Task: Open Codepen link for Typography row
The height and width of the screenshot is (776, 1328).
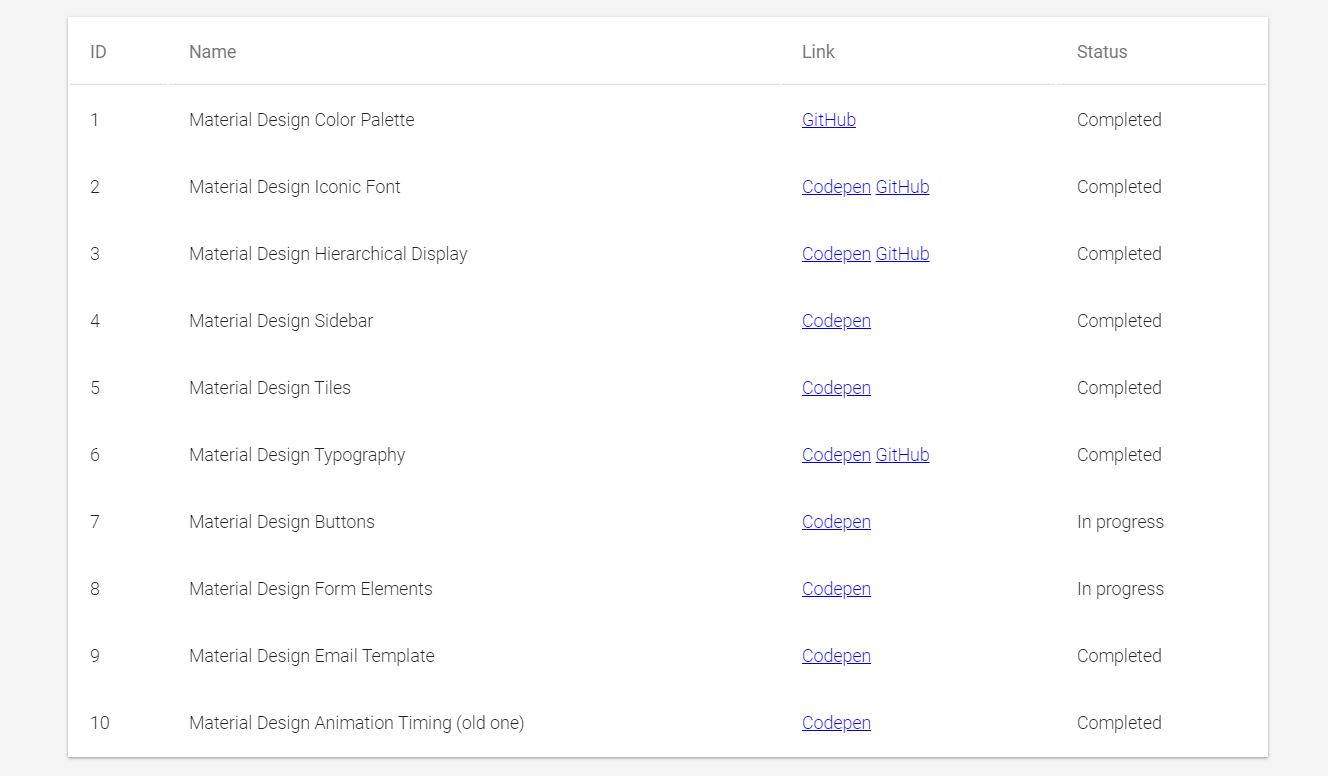Action: pyautogui.click(x=836, y=455)
